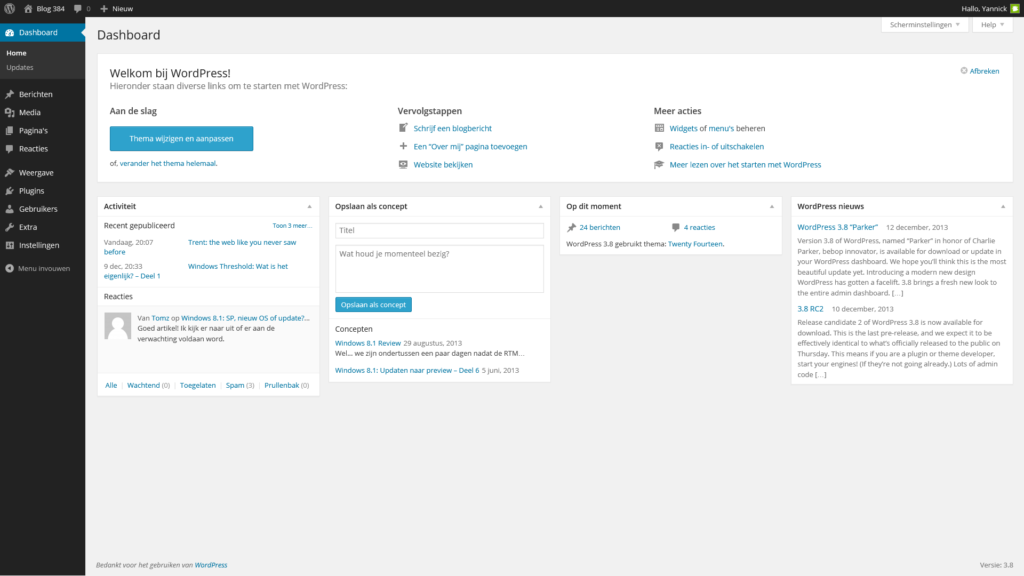
Task: Collapse the Activiteit widget
Action: point(309,206)
